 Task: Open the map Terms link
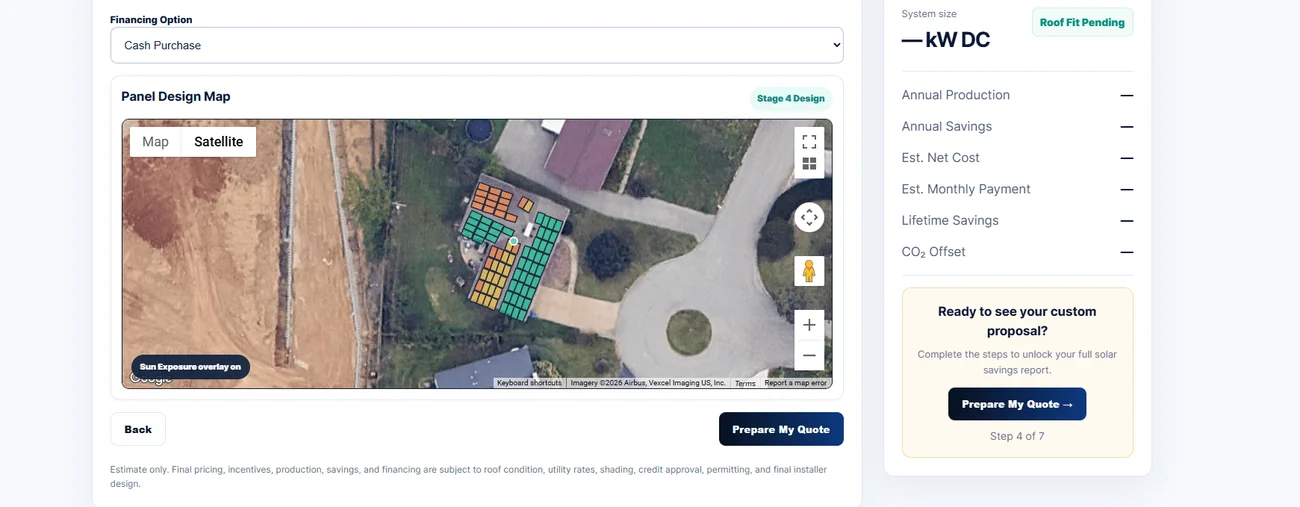click(745, 383)
